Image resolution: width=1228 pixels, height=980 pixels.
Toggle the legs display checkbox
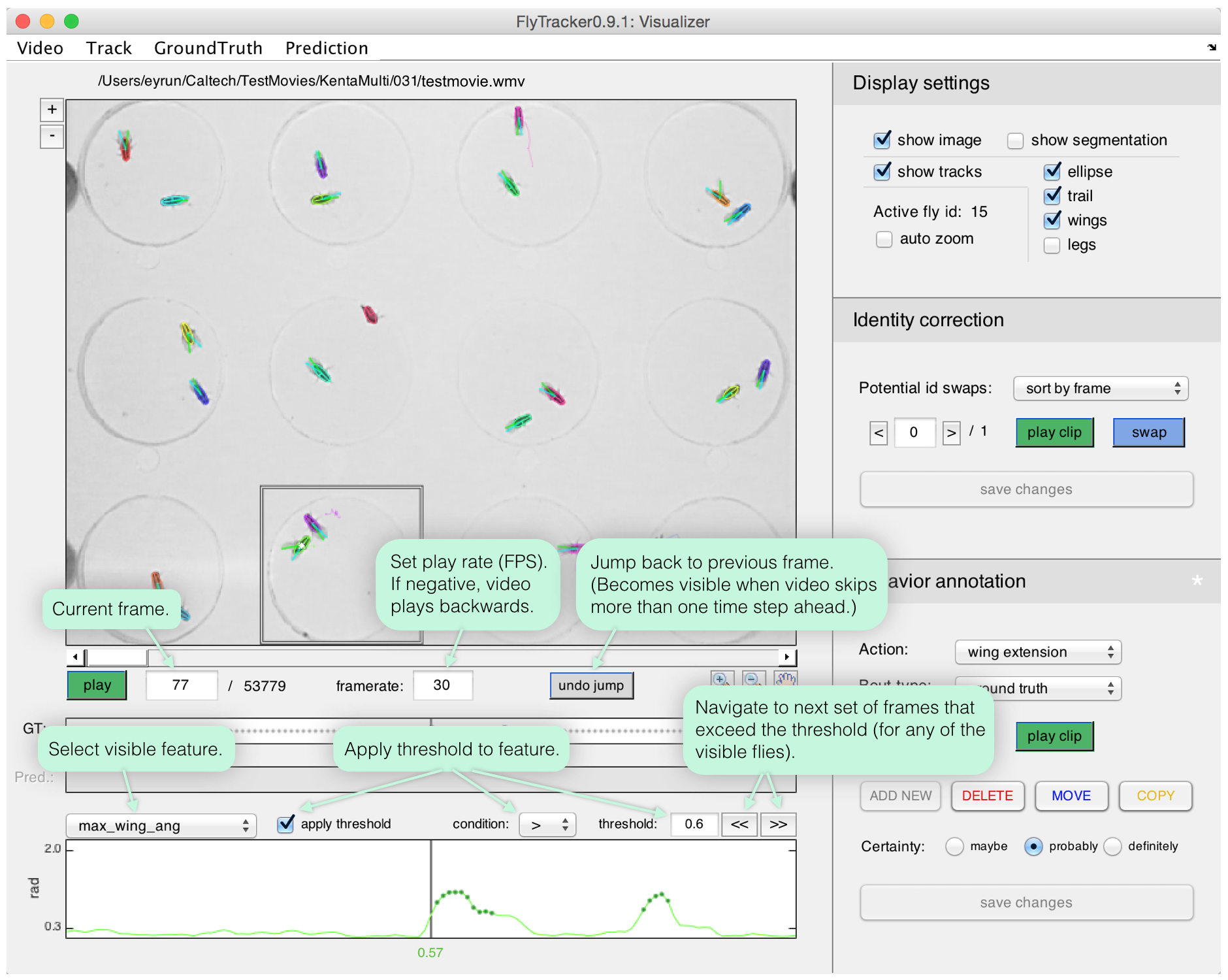1052,245
